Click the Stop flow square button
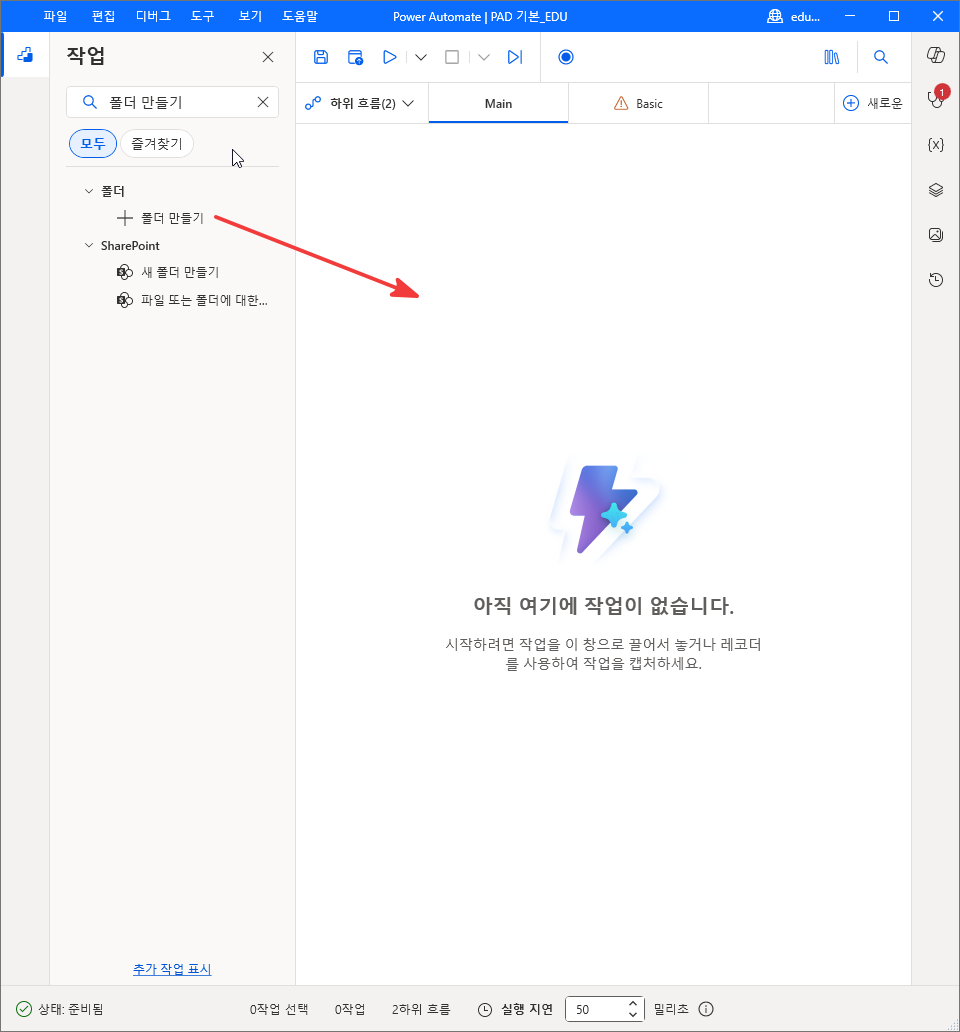The width and height of the screenshot is (960, 1032). click(452, 57)
